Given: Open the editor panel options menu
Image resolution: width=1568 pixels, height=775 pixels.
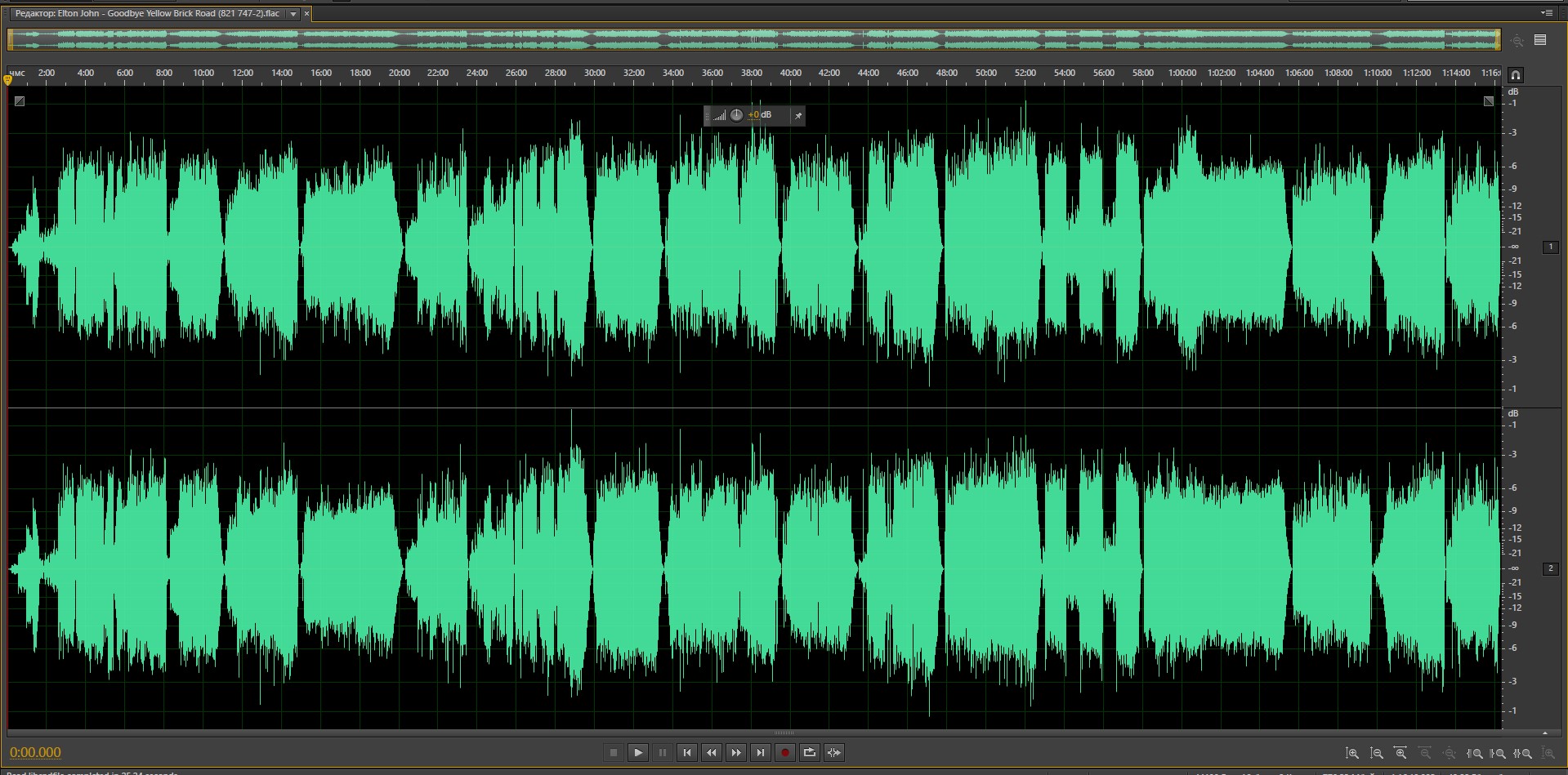Looking at the screenshot, I should 1546,13.
